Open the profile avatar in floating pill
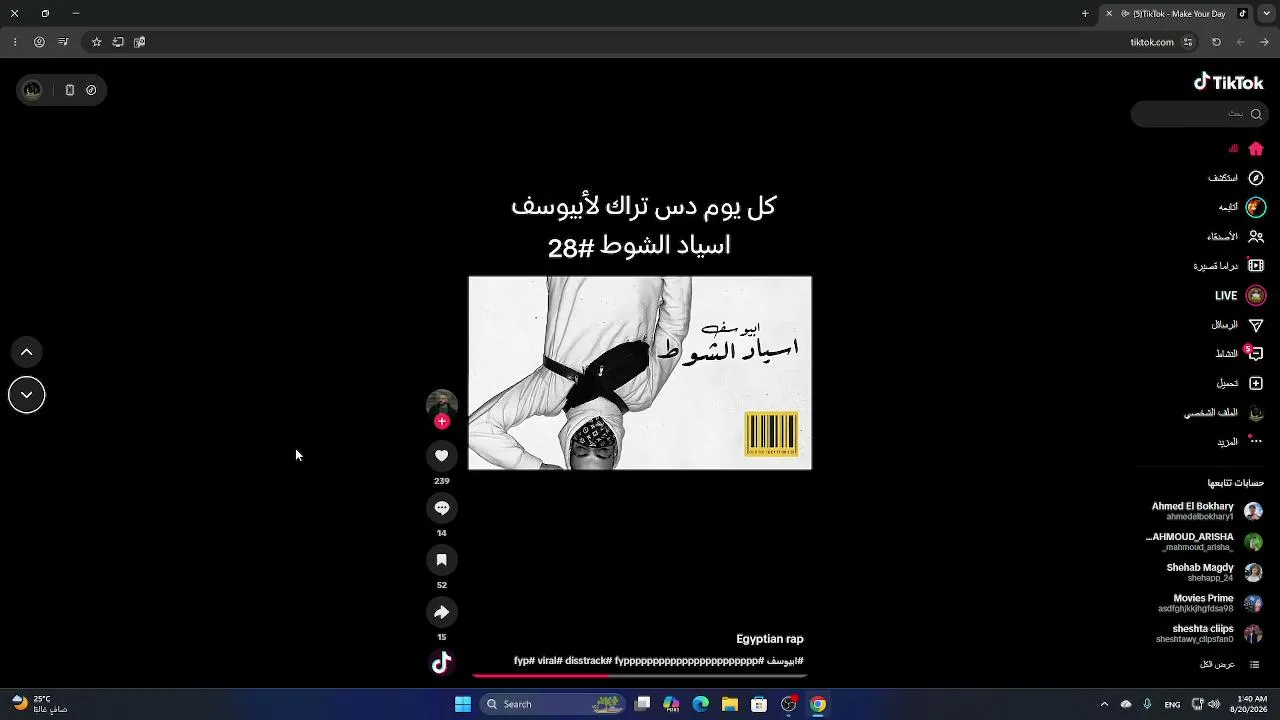 [32, 90]
